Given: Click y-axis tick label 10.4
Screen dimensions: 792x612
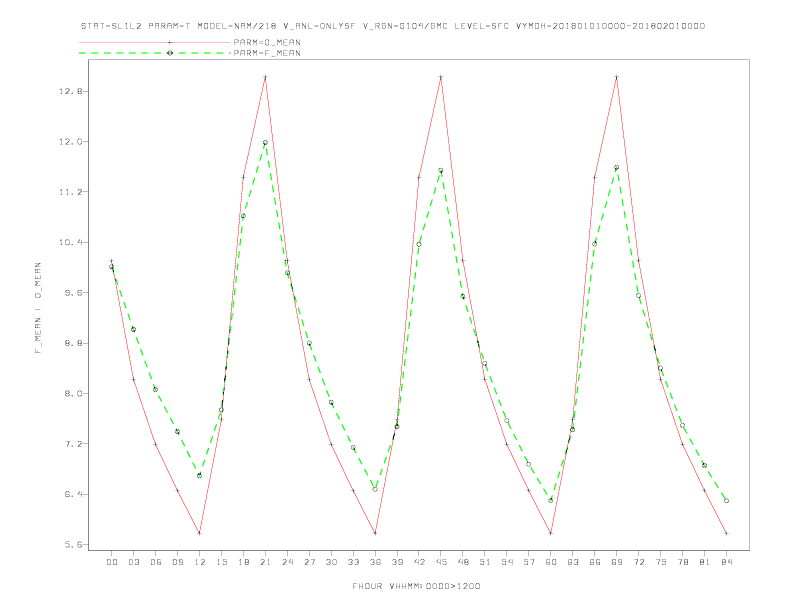Looking at the screenshot, I should click(70, 242).
